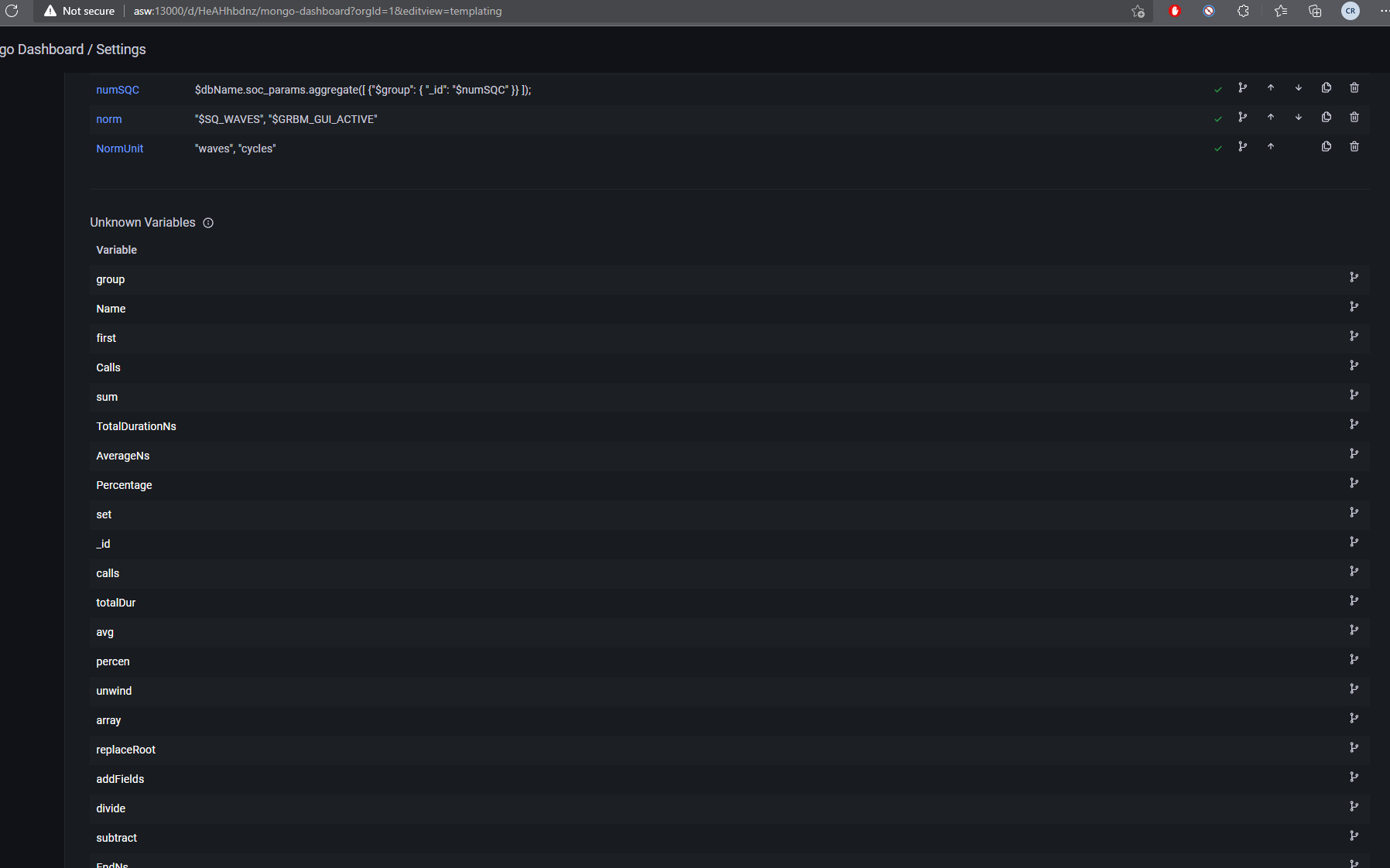This screenshot has width=1390, height=868.
Task: Open the Unknown Variables info tooltip
Action: click(207, 223)
